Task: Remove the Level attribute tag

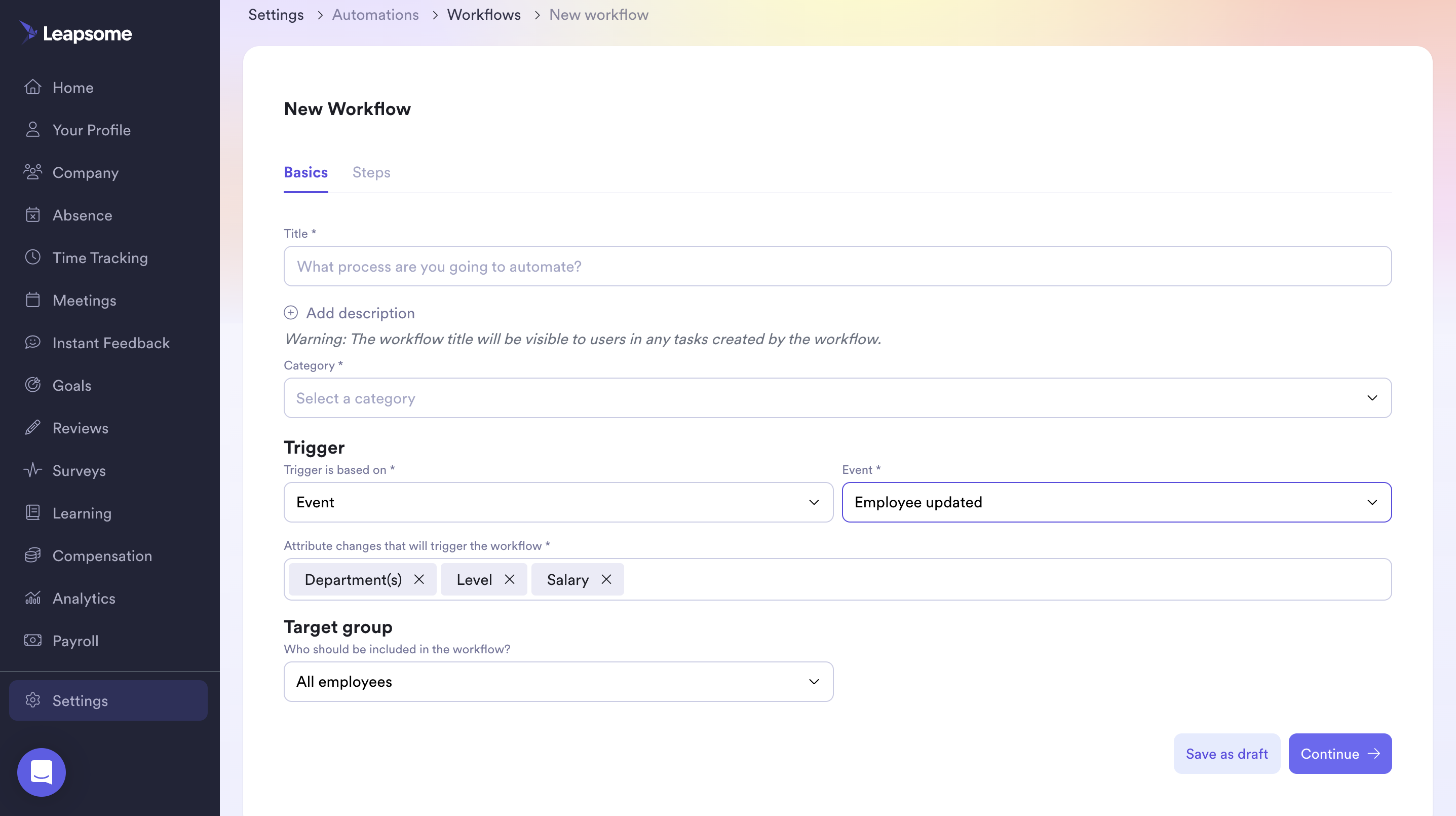Action: (509, 580)
